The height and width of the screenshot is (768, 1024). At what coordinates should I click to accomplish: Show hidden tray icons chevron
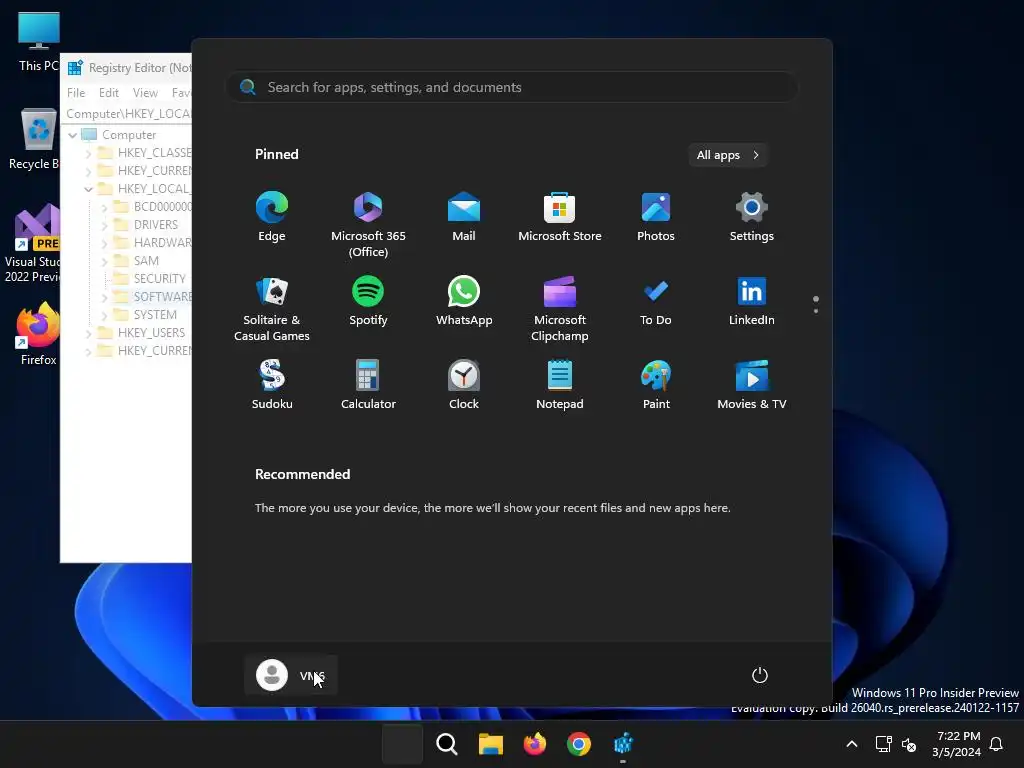pyautogui.click(x=852, y=744)
